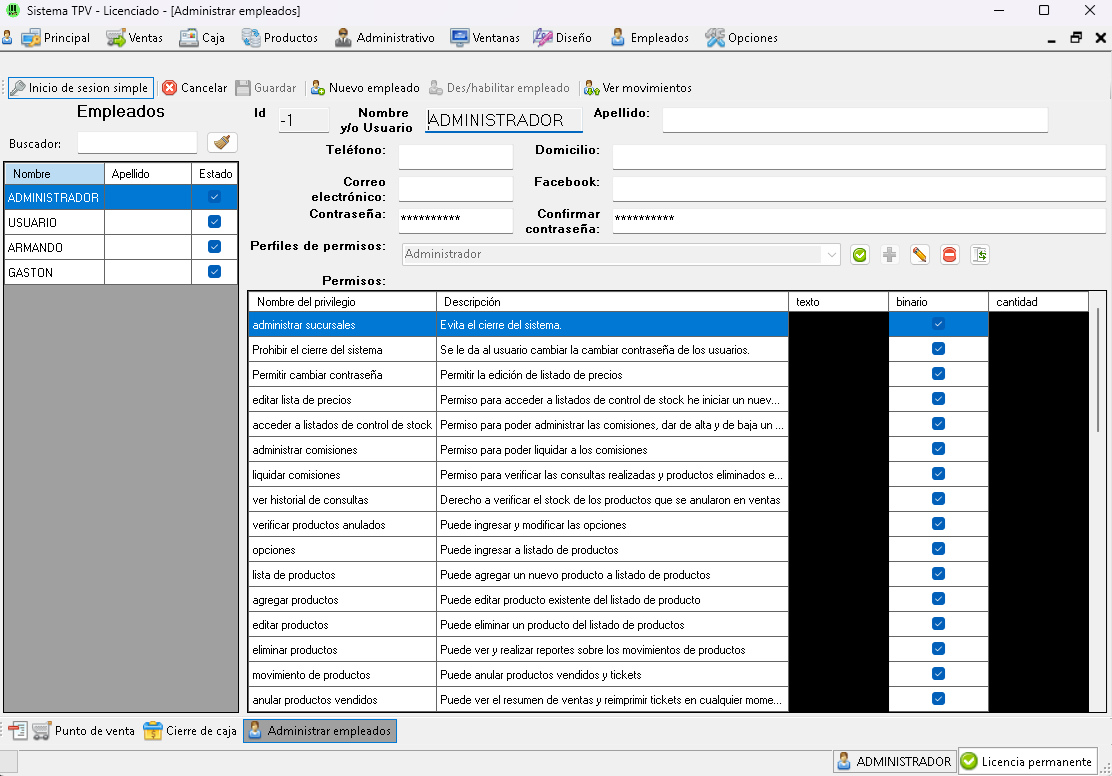Open the Opciones menu
This screenshot has height=776, width=1112.
coord(741,38)
